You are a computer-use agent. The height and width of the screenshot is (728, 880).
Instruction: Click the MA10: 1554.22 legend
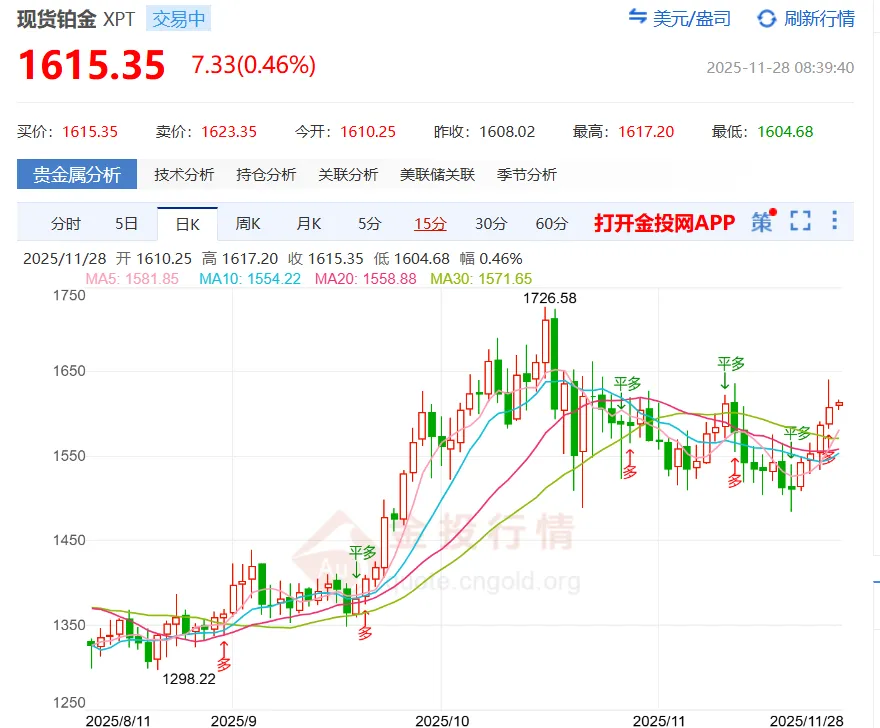250,278
